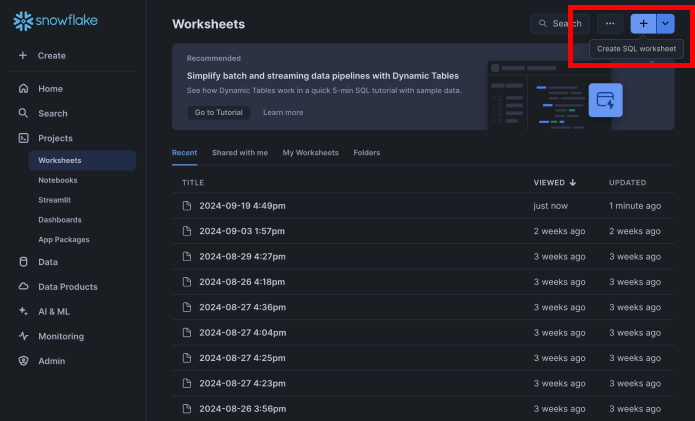This screenshot has height=421, width=695.
Task: Sort by the TITLE column header
Action: point(193,183)
